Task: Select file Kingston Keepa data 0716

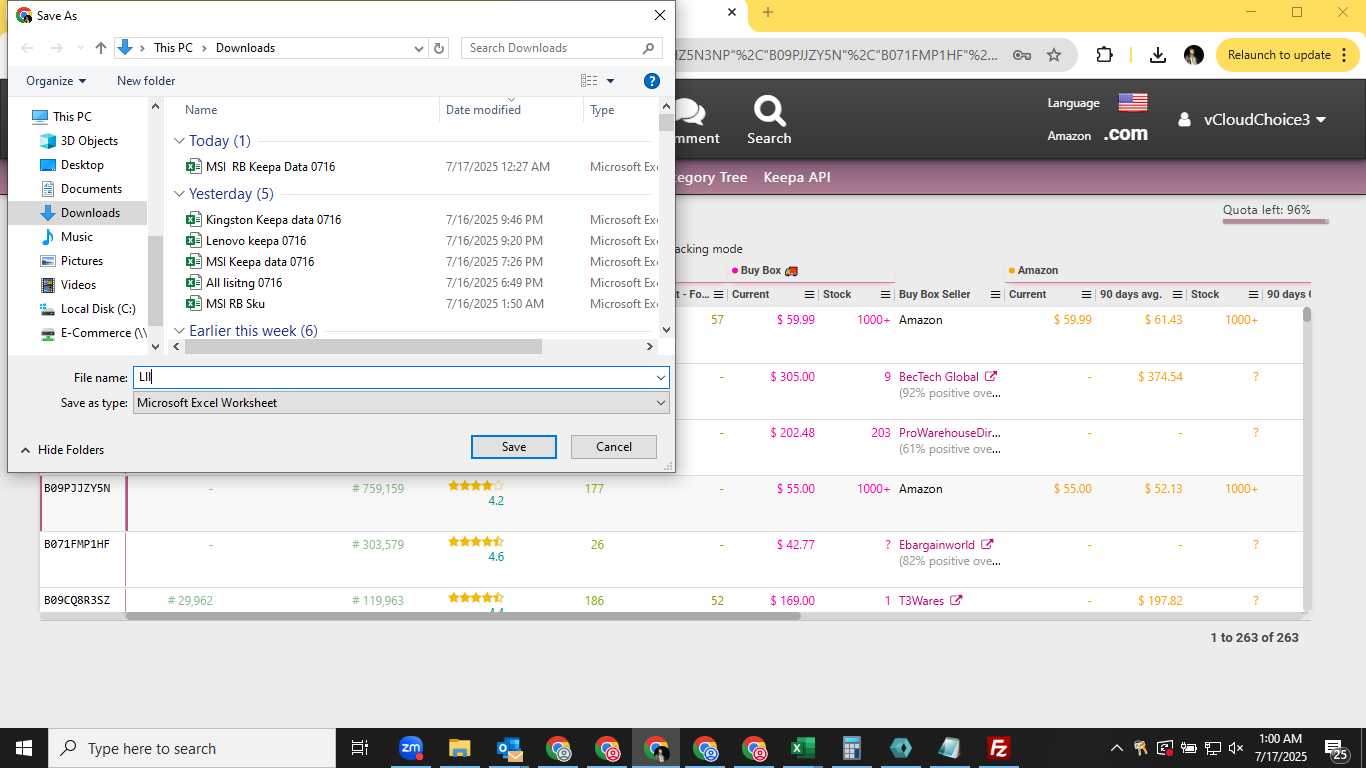Action: [x=273, y=220]
